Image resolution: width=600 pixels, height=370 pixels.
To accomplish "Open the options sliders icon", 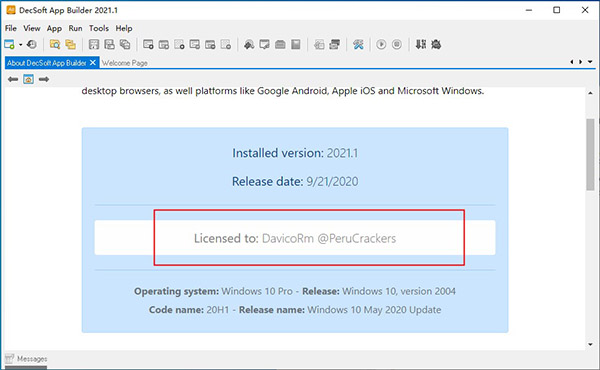I will (x=421, y=44).
